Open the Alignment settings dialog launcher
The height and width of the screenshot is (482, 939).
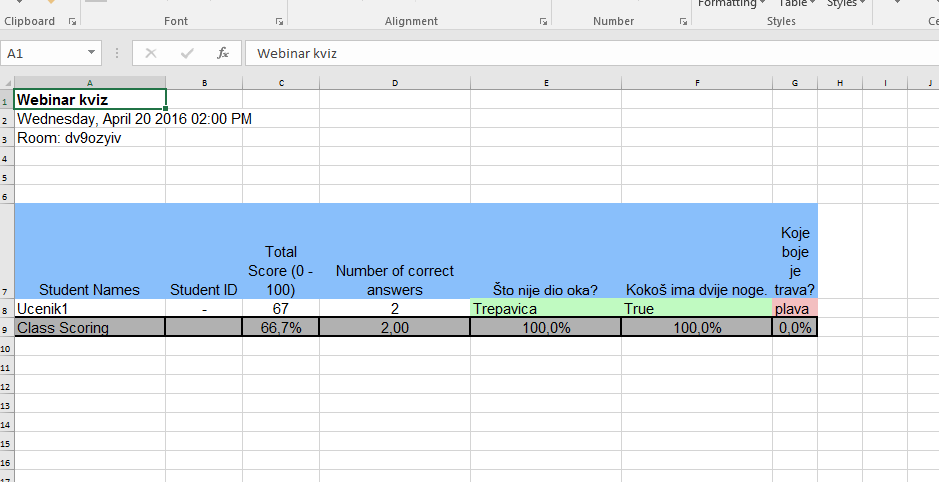tap(543, 21)
